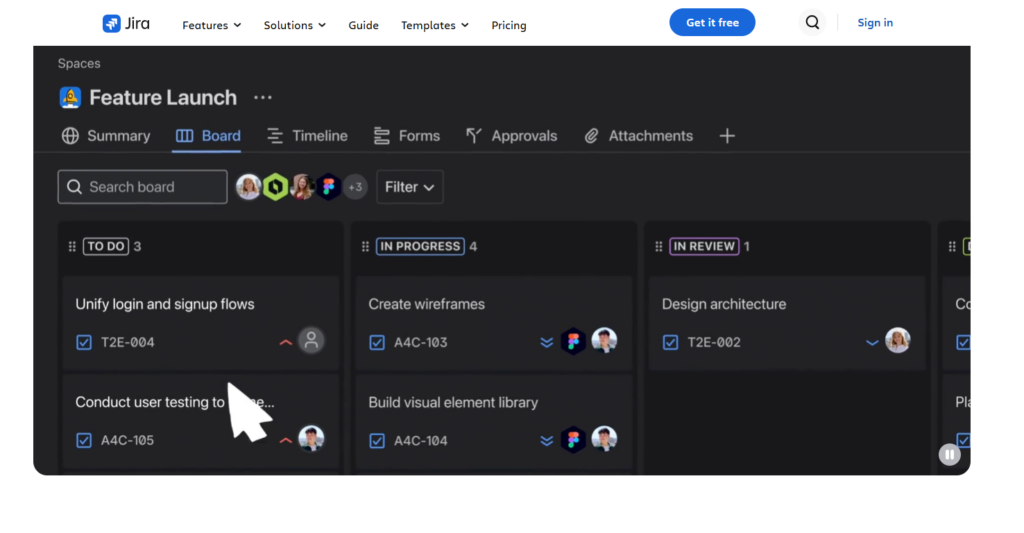The width and height of the screenshot is (1024, 533).
Task: Open the Filter dropdown
Action: [409, 187]
